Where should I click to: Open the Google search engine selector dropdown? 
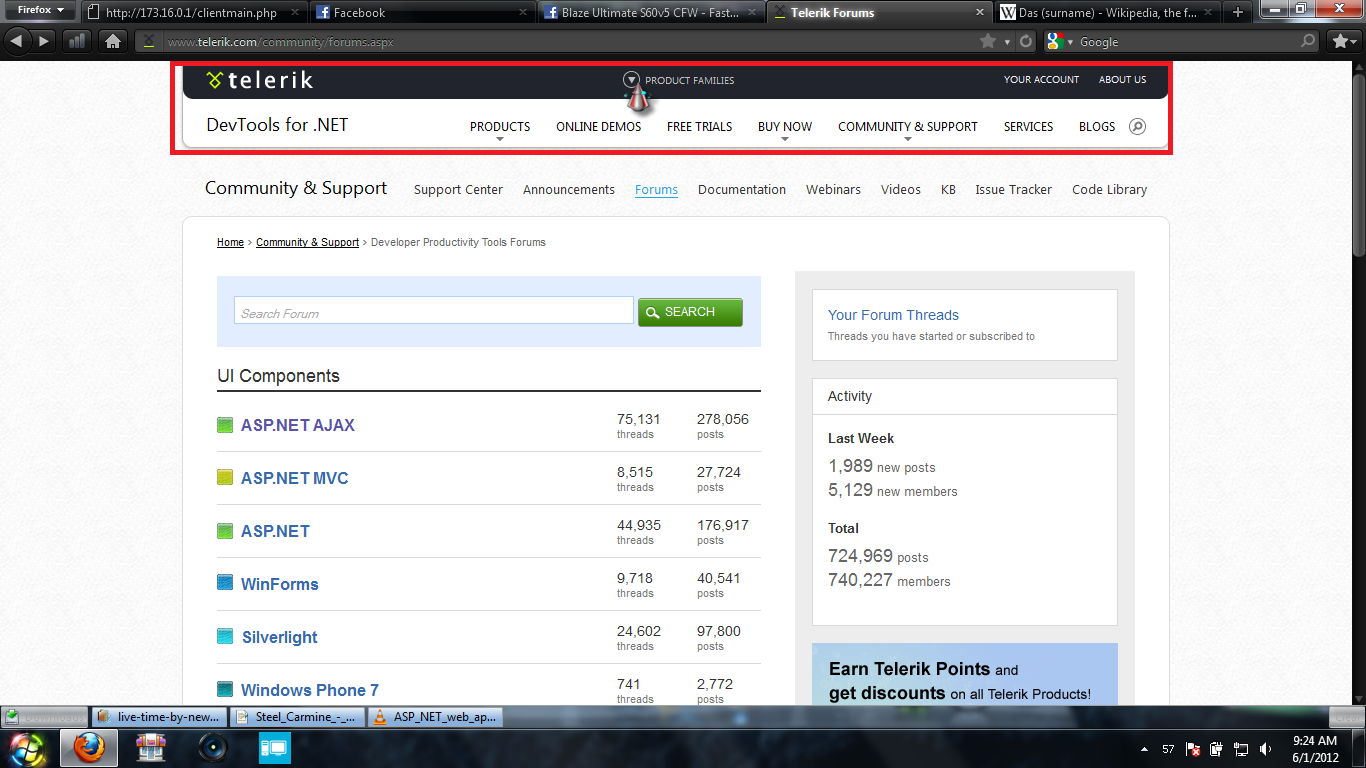[1060, 41]
